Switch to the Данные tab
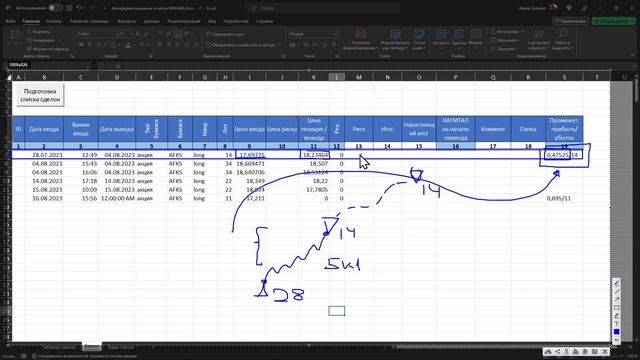Screen dimensions: 640x360 151,21
